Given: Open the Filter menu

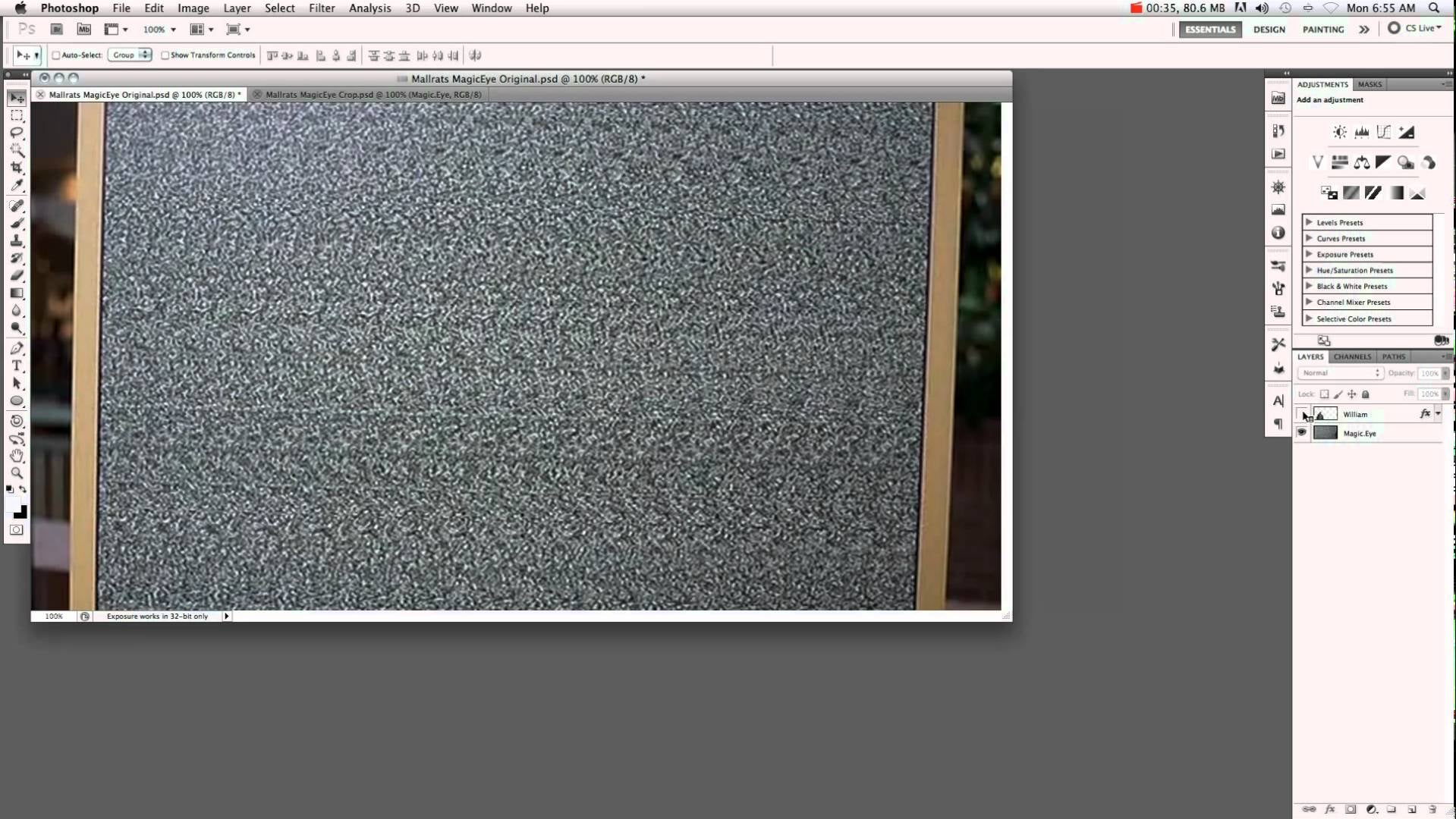Looking at the screenshot, I should [x=322, y=8].
